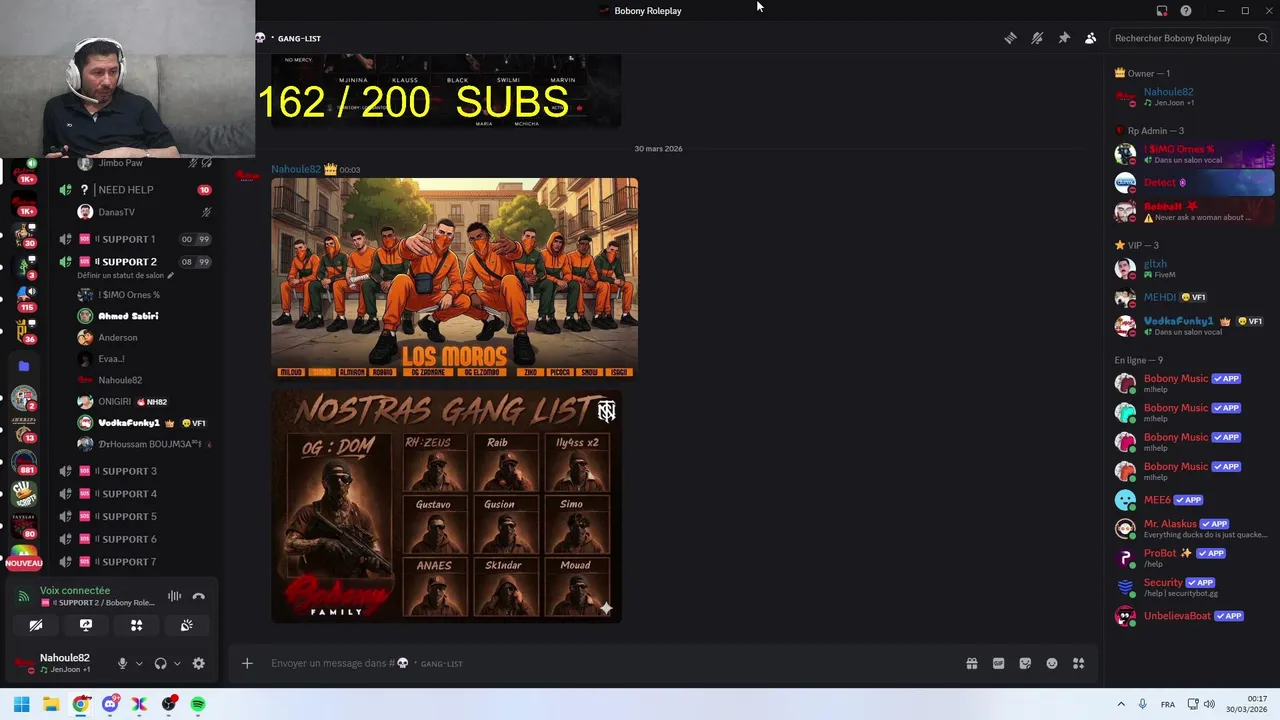1280x720 pixels.
Task: Select Anderson in voice channel
Action: point(118,338)
